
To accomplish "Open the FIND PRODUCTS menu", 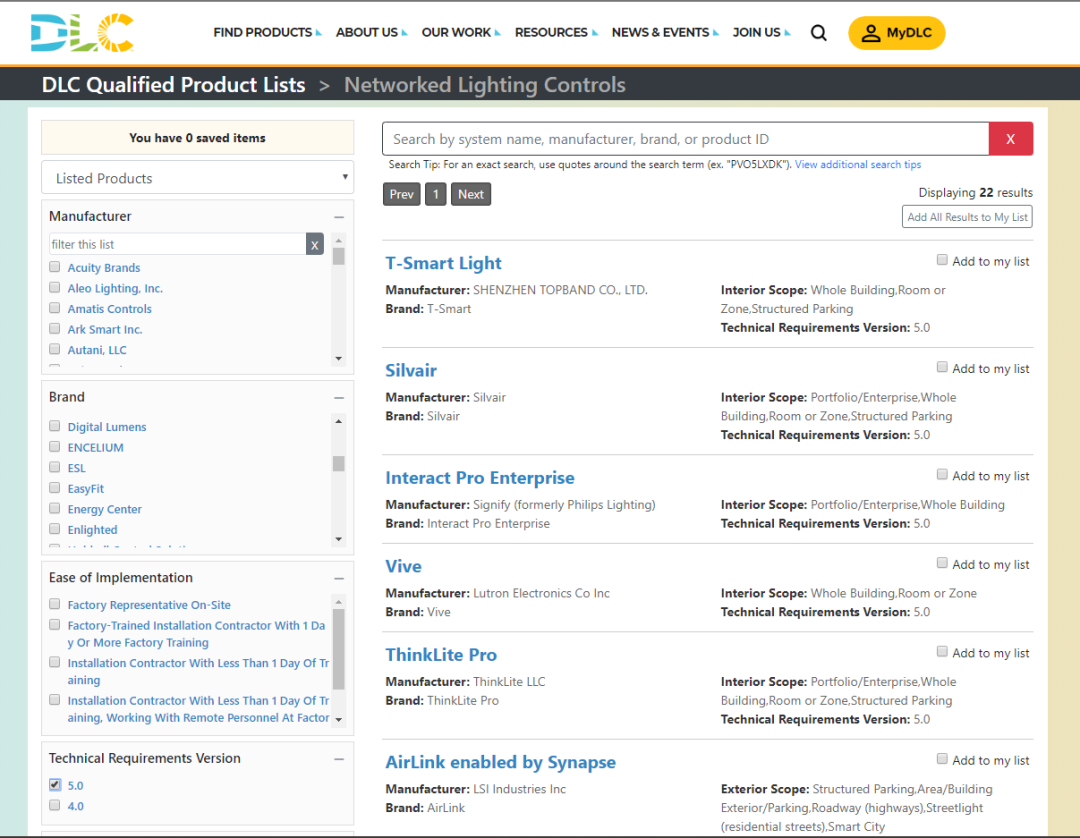I will click(x=266, y=33).
